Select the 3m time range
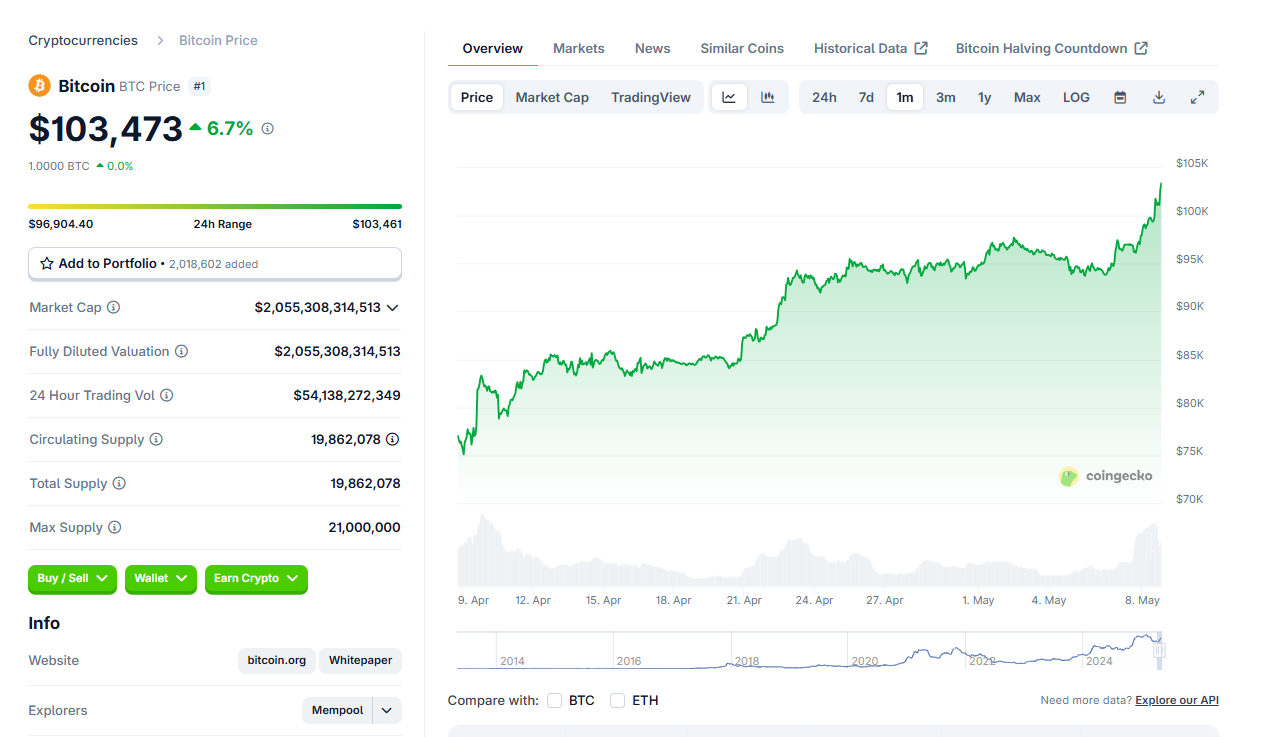Screen dimensions: 1269x737 tap(945, 97)
